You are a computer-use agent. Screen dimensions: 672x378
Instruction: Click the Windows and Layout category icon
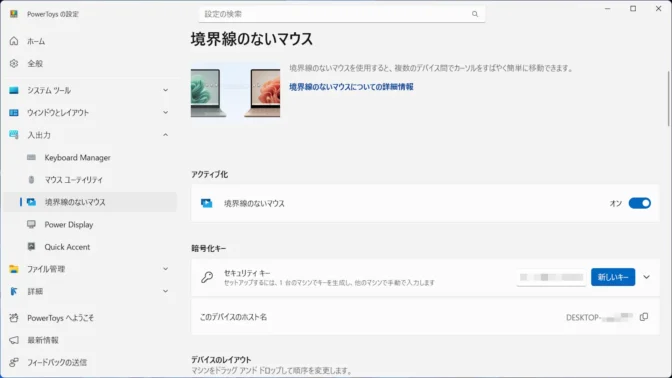pyautogui.click(x=14, y=113)
